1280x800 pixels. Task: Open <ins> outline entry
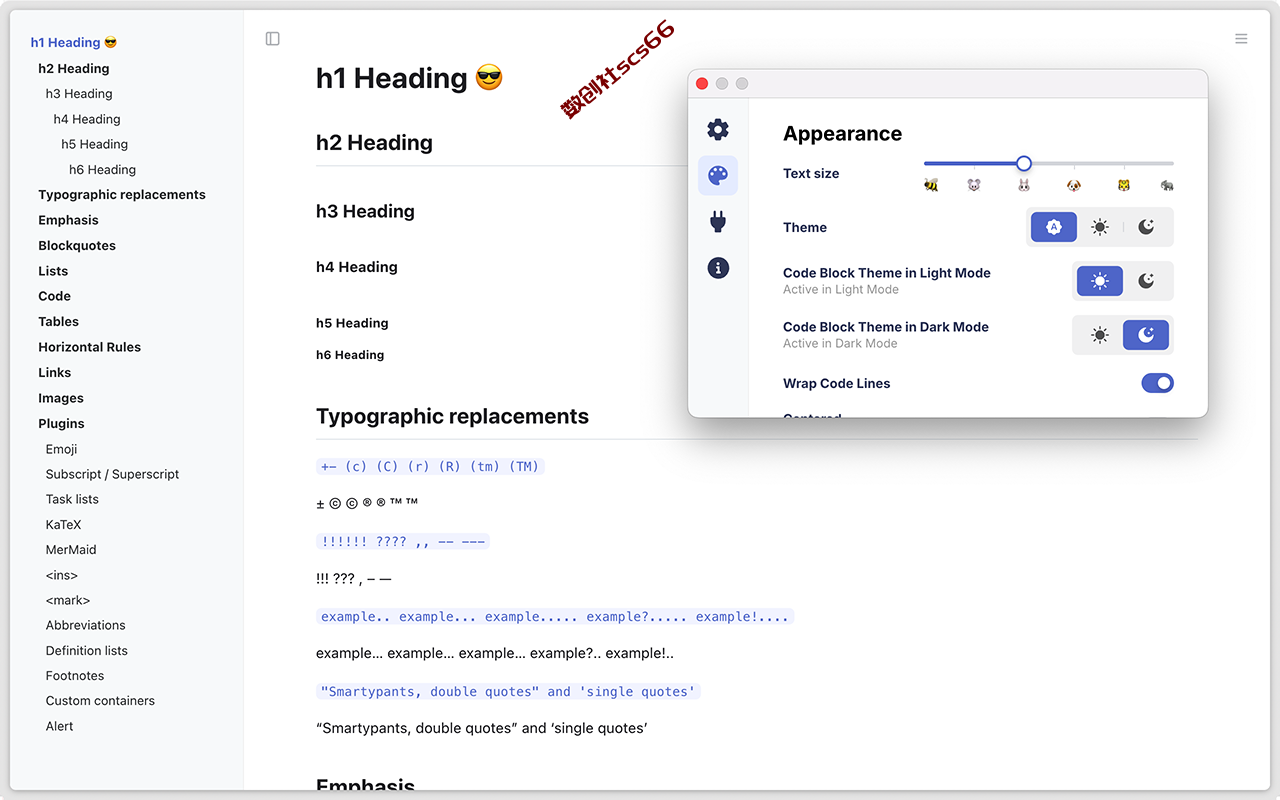[61, 575]
